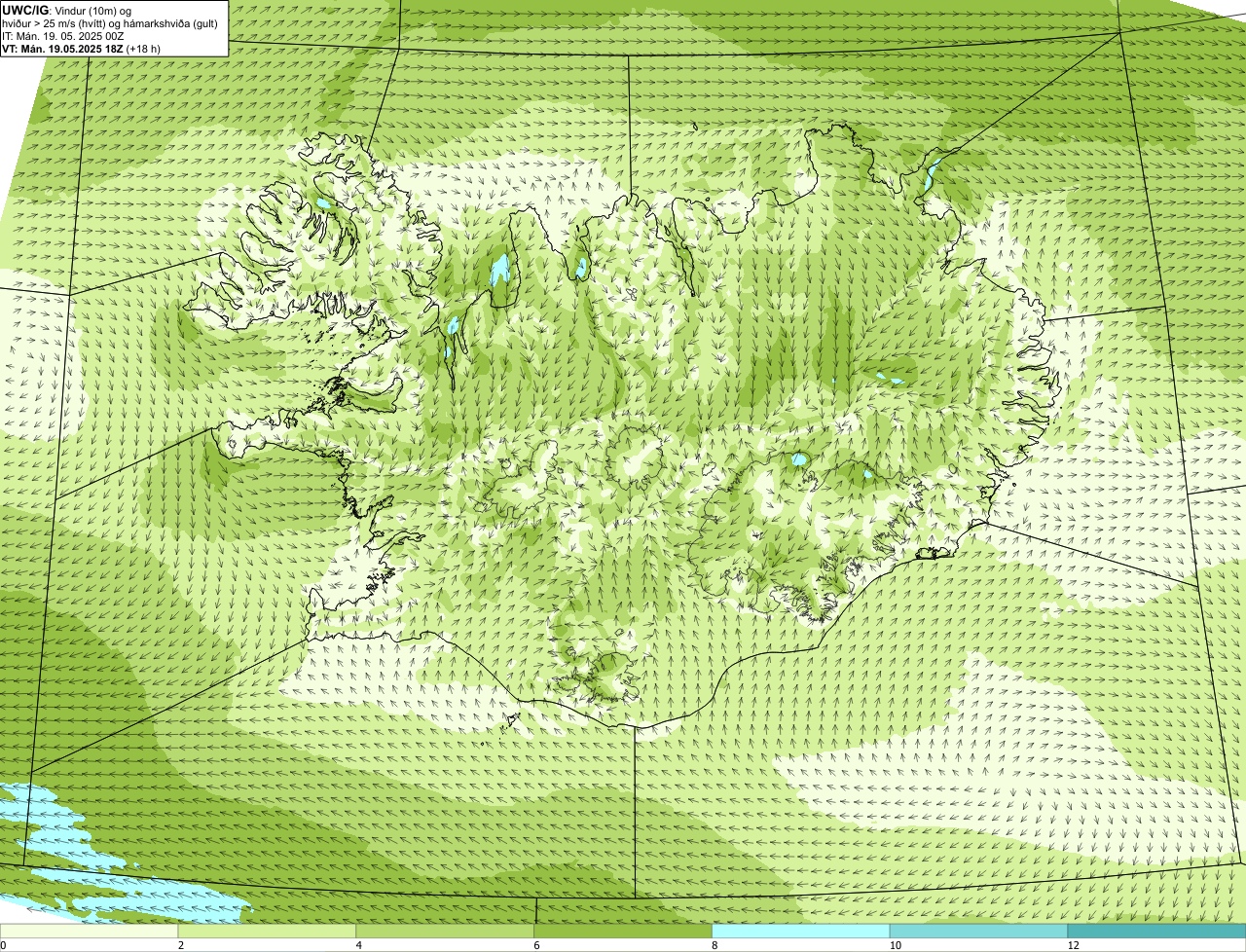Click the valid time "VT: Mán. 19.05.2025 18Z"
The height and width of the screenshot is (952, 1246).
point(62,48)
